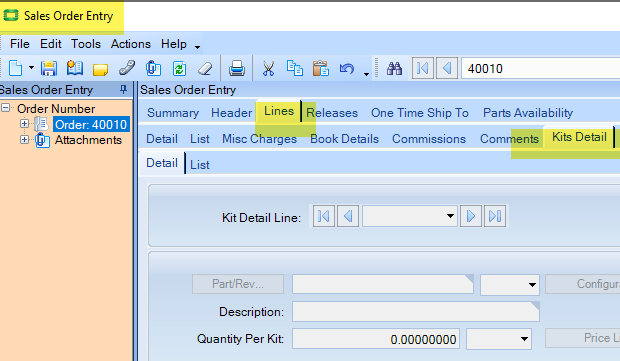Screen dimensions: 620x361
Task: Open the Actions menu
Action: pyautogui.click(x=130, y=44)
